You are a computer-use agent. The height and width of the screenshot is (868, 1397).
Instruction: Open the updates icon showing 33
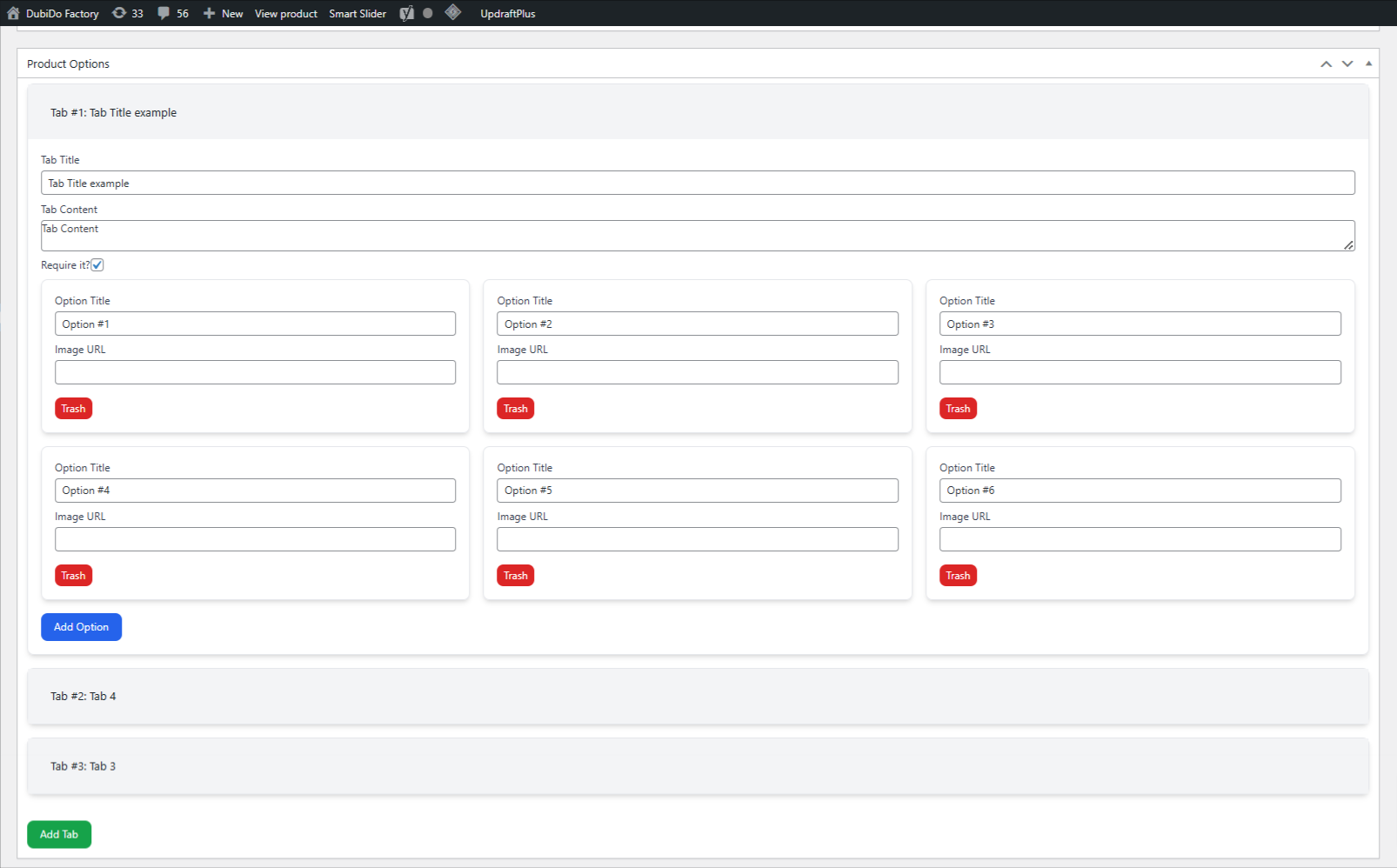pyautogui.click(x=119, y=13)
